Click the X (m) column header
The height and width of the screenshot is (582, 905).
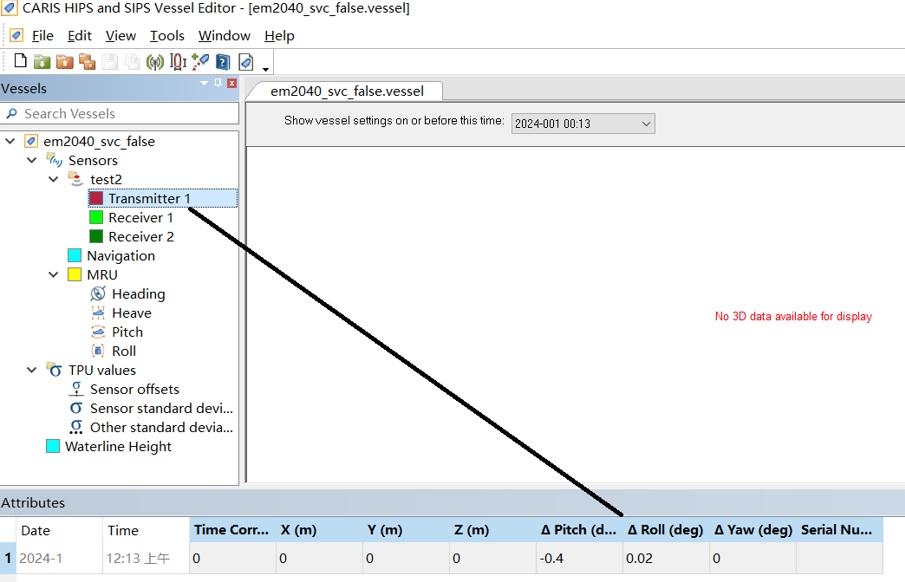click(x=319, y=530)
